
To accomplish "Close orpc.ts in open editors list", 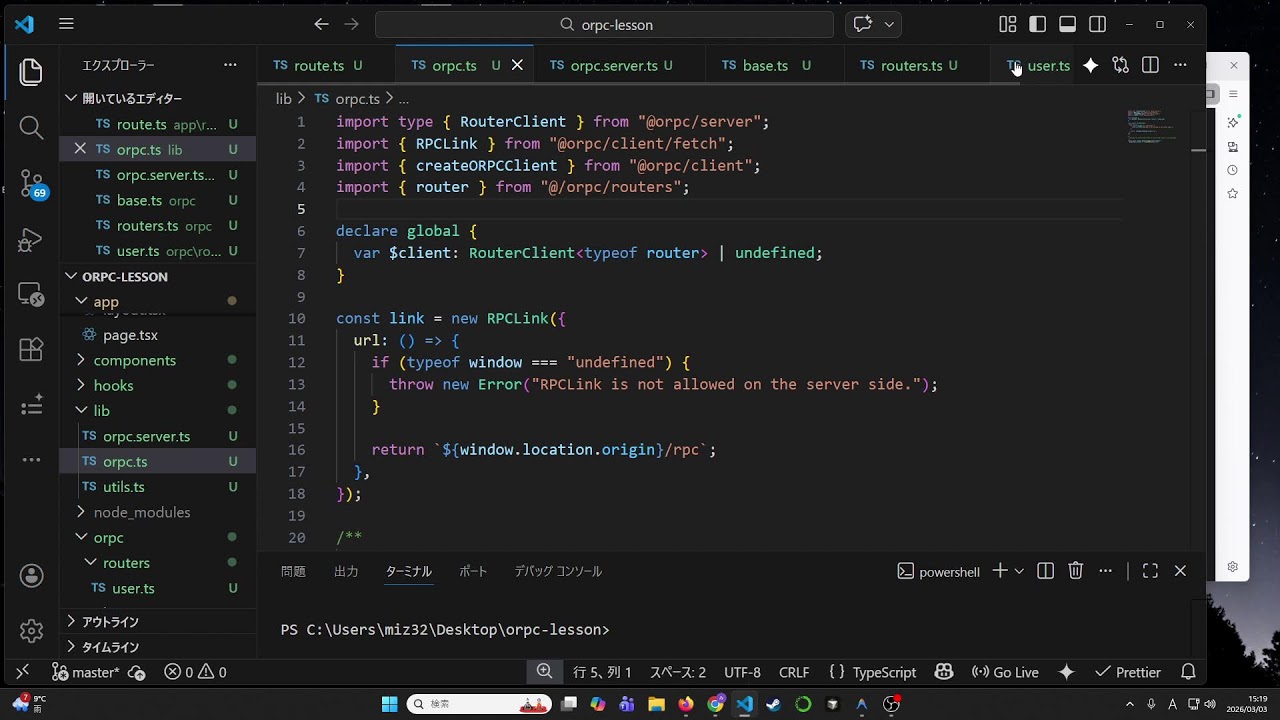I will tap(80, 149).
